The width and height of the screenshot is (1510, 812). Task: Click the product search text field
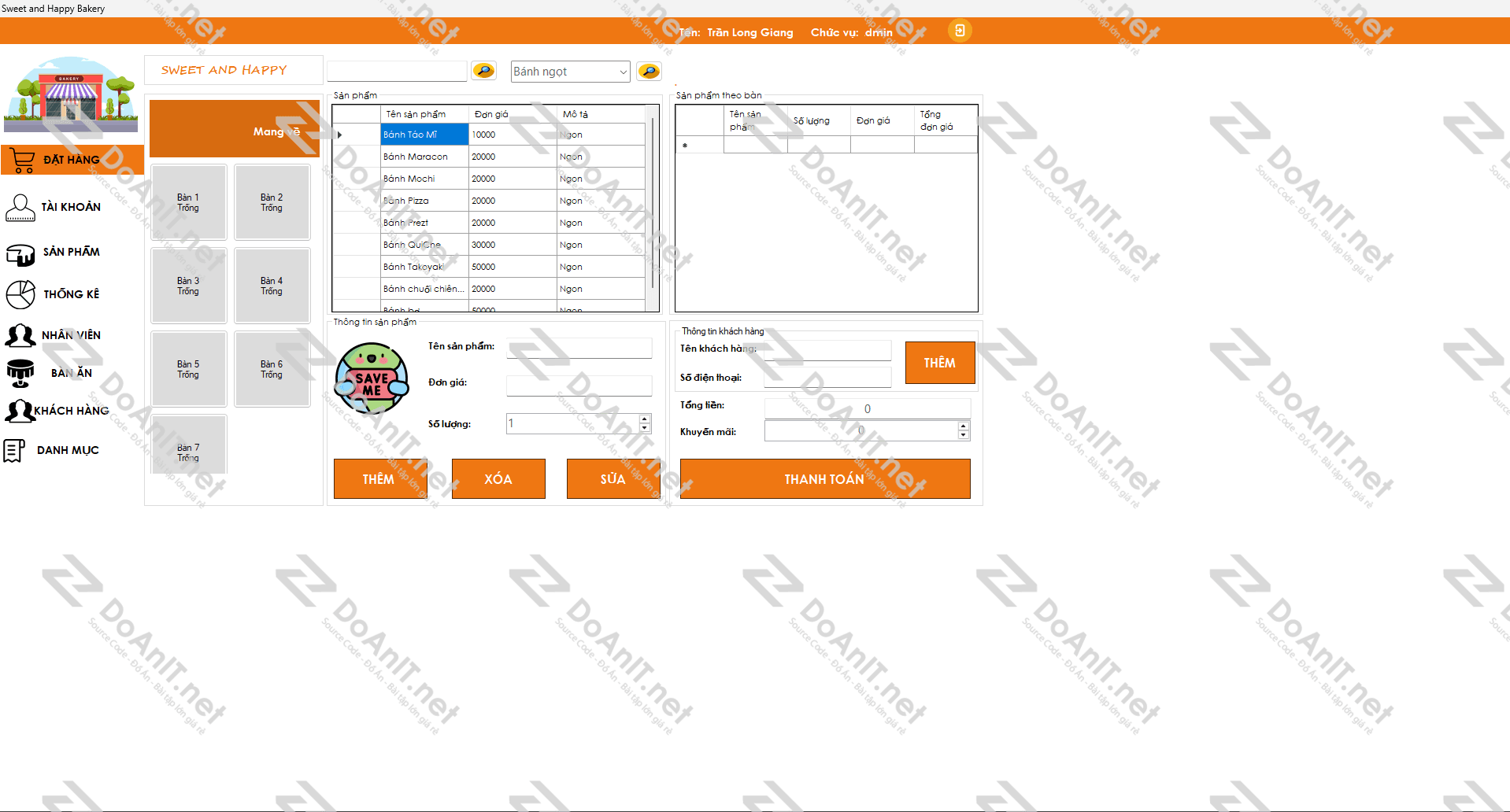[397, 71]
